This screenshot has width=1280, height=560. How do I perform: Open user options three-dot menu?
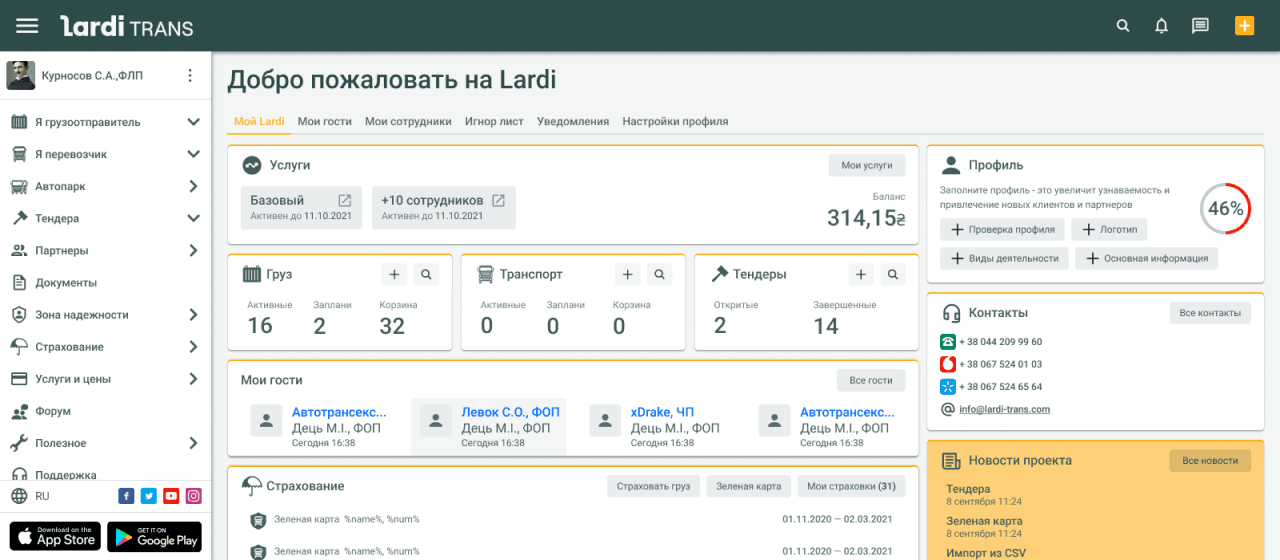[190, 76]
